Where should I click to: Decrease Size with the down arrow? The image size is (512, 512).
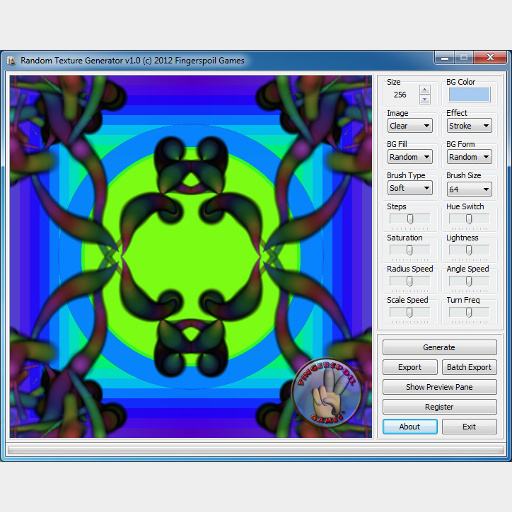(x=425, y=99)
